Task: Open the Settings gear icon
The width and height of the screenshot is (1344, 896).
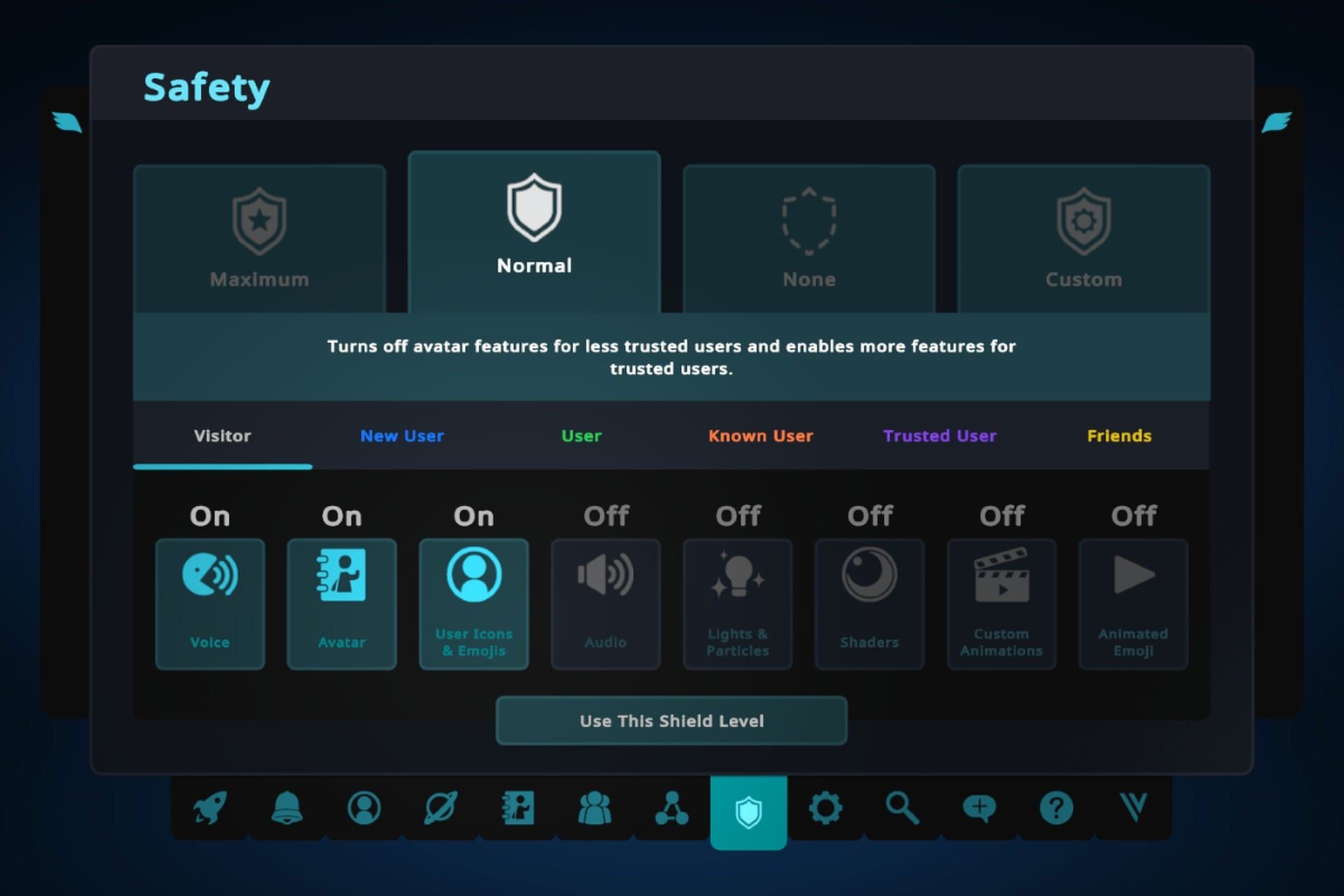Action: [x=825, y=808]
